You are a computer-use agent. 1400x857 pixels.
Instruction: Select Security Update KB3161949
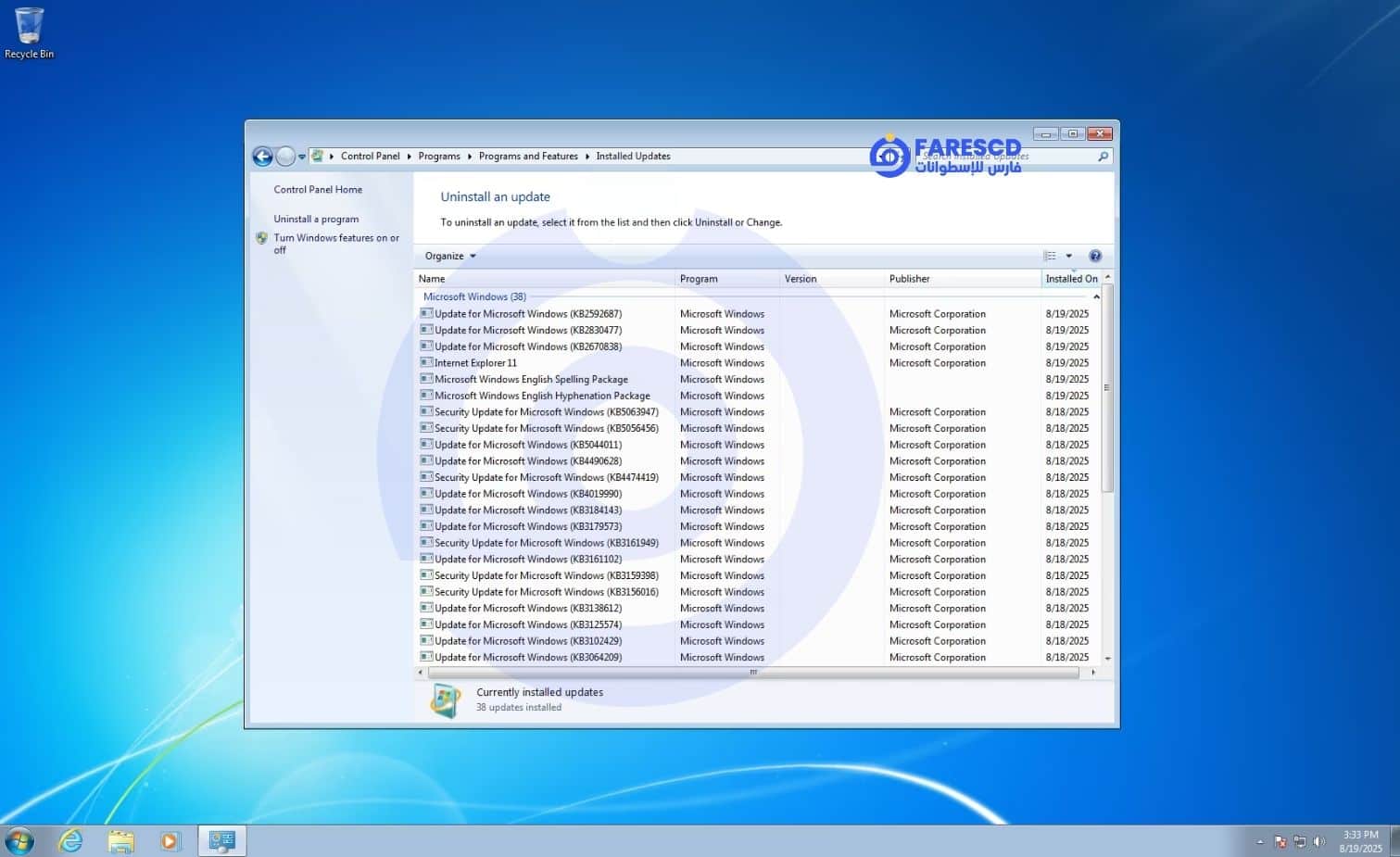pos(757,543)
